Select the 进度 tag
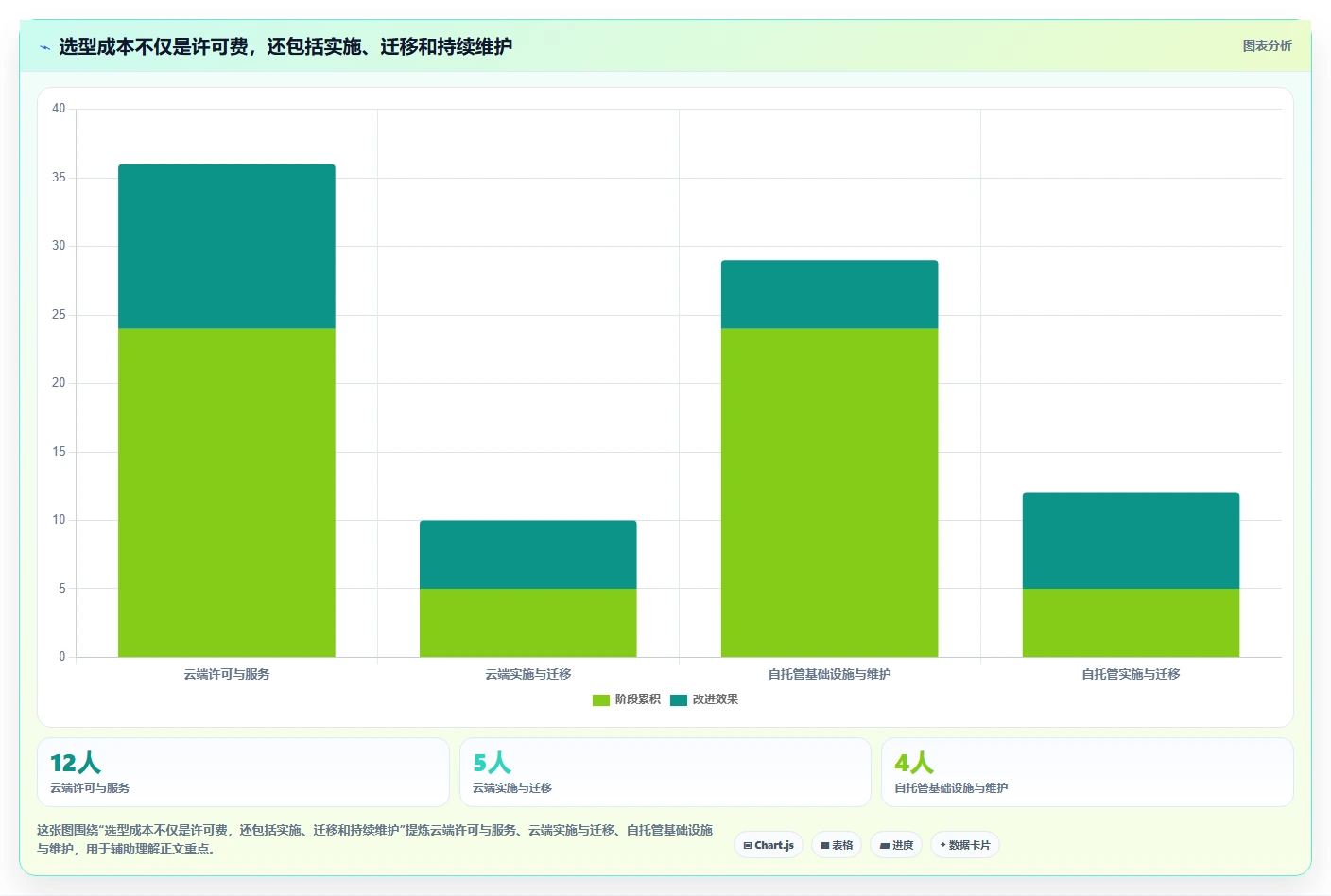Image resolution: width=1331 pixels, height=896 pixels. point(896,845)
